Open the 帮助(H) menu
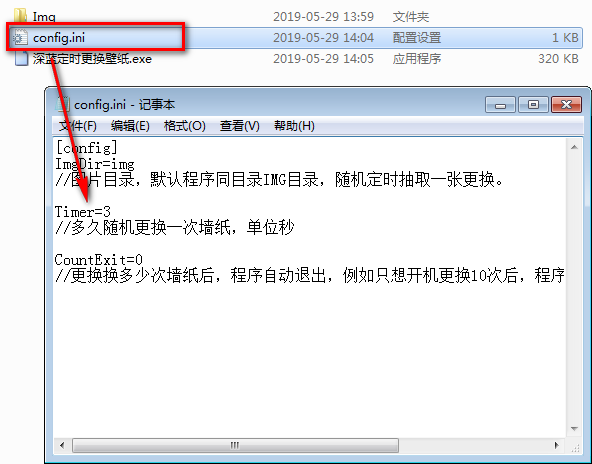Image resolution: width=592 pixels, height=464 pixels. click(x=294, y=126)
